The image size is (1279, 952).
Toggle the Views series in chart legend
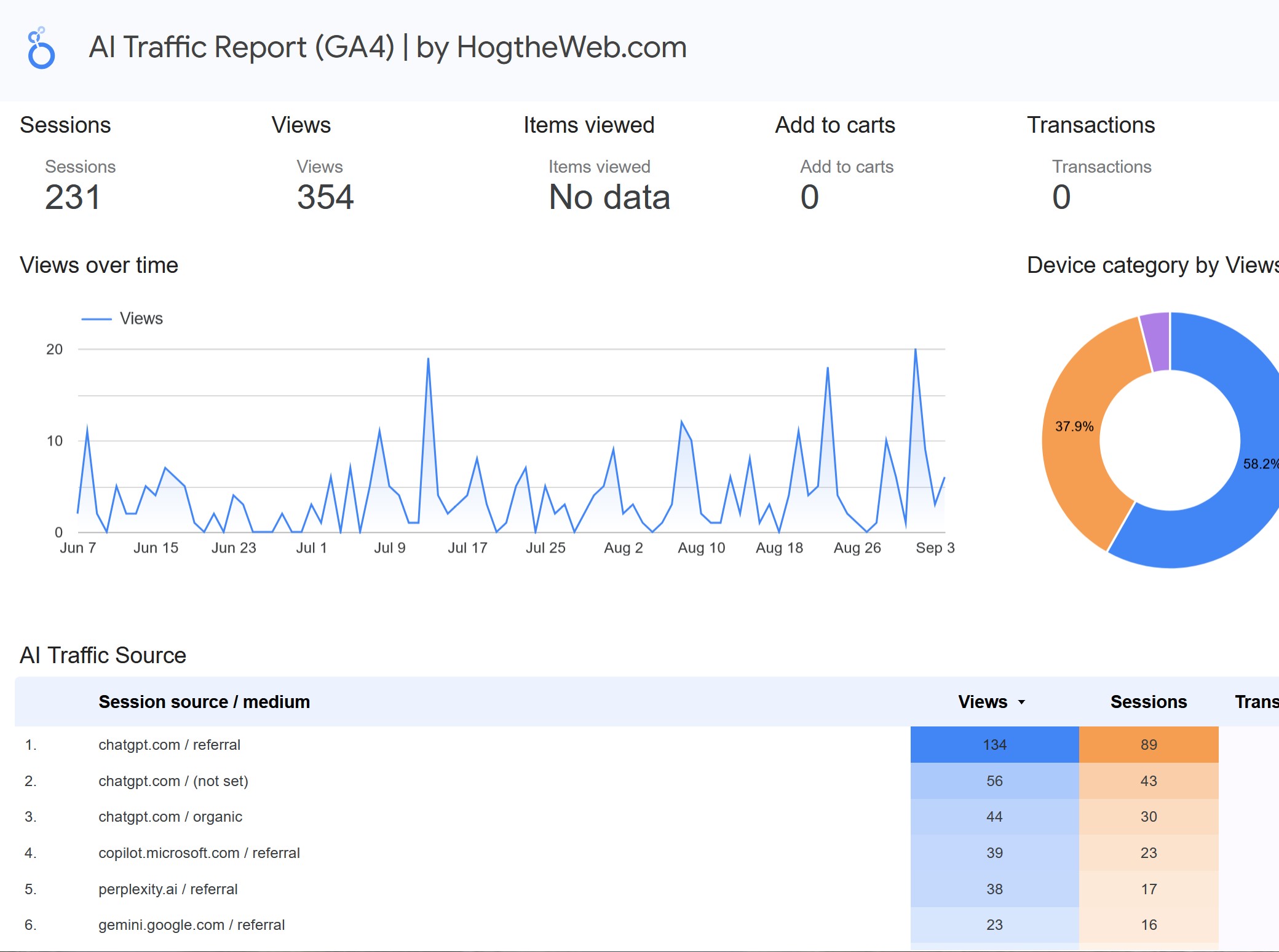pyautogui.click(x=122, y=318)
